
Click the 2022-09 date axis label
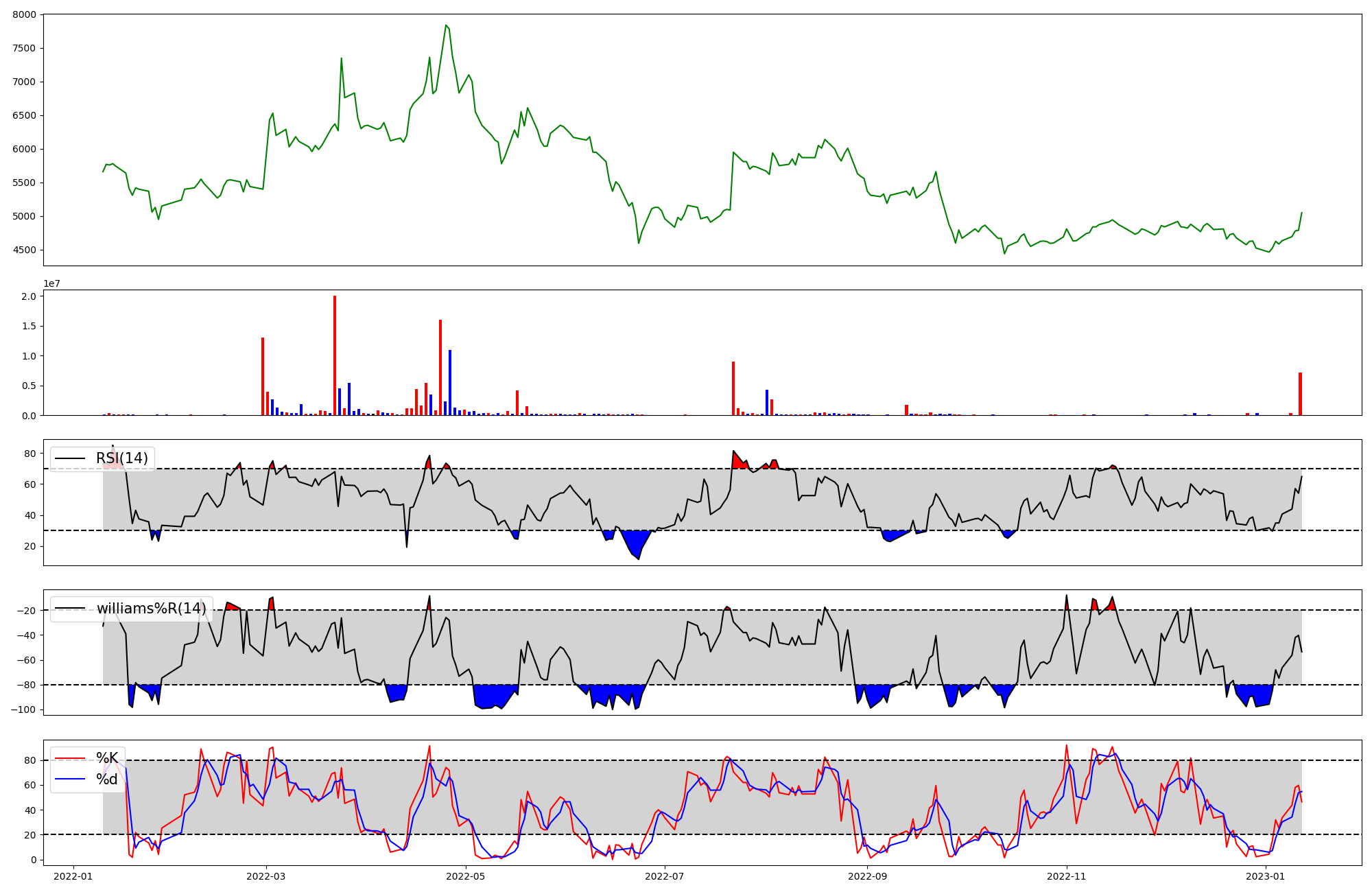pyautogui.click(x=868, y=876)
